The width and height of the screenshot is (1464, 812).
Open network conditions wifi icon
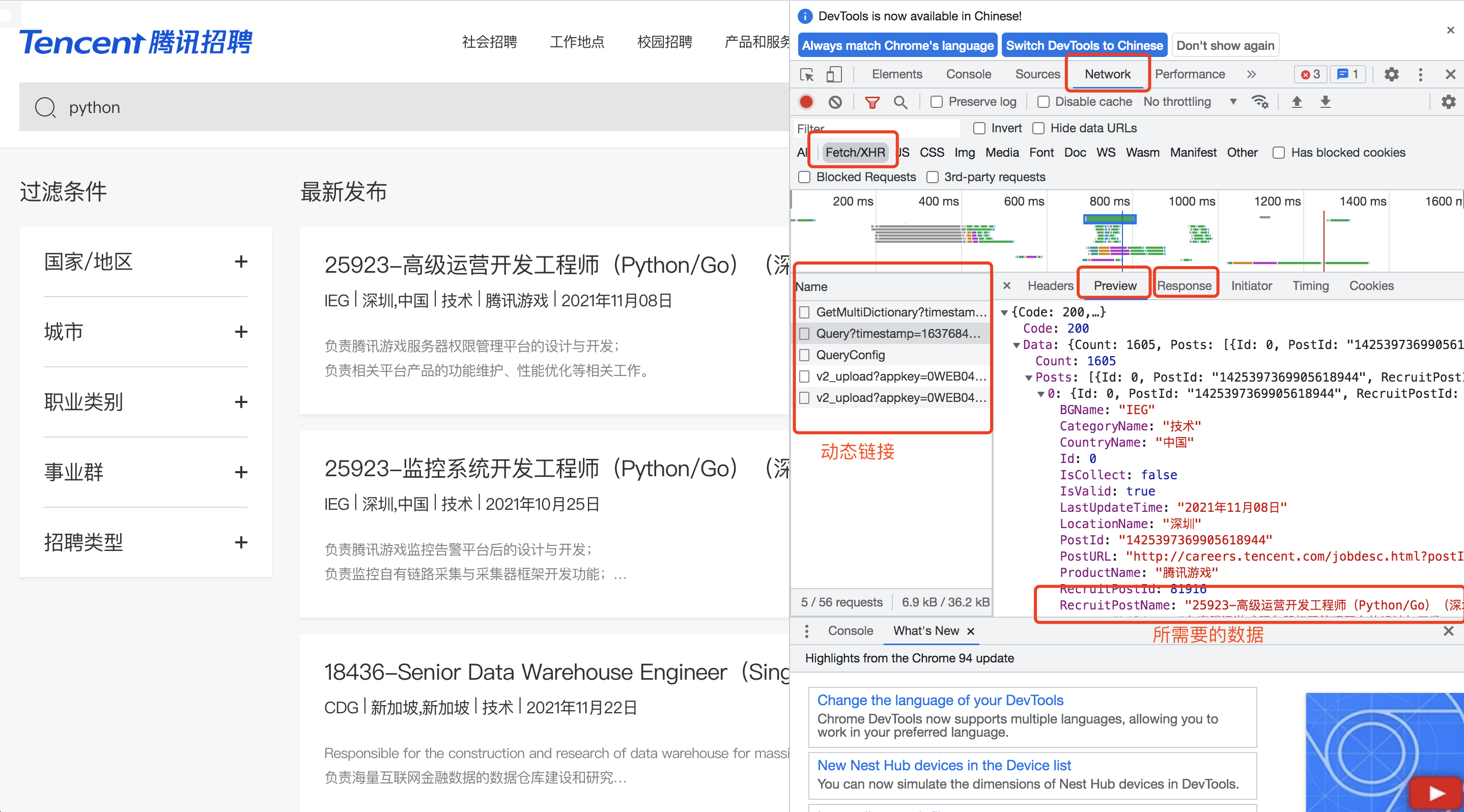1260,102
